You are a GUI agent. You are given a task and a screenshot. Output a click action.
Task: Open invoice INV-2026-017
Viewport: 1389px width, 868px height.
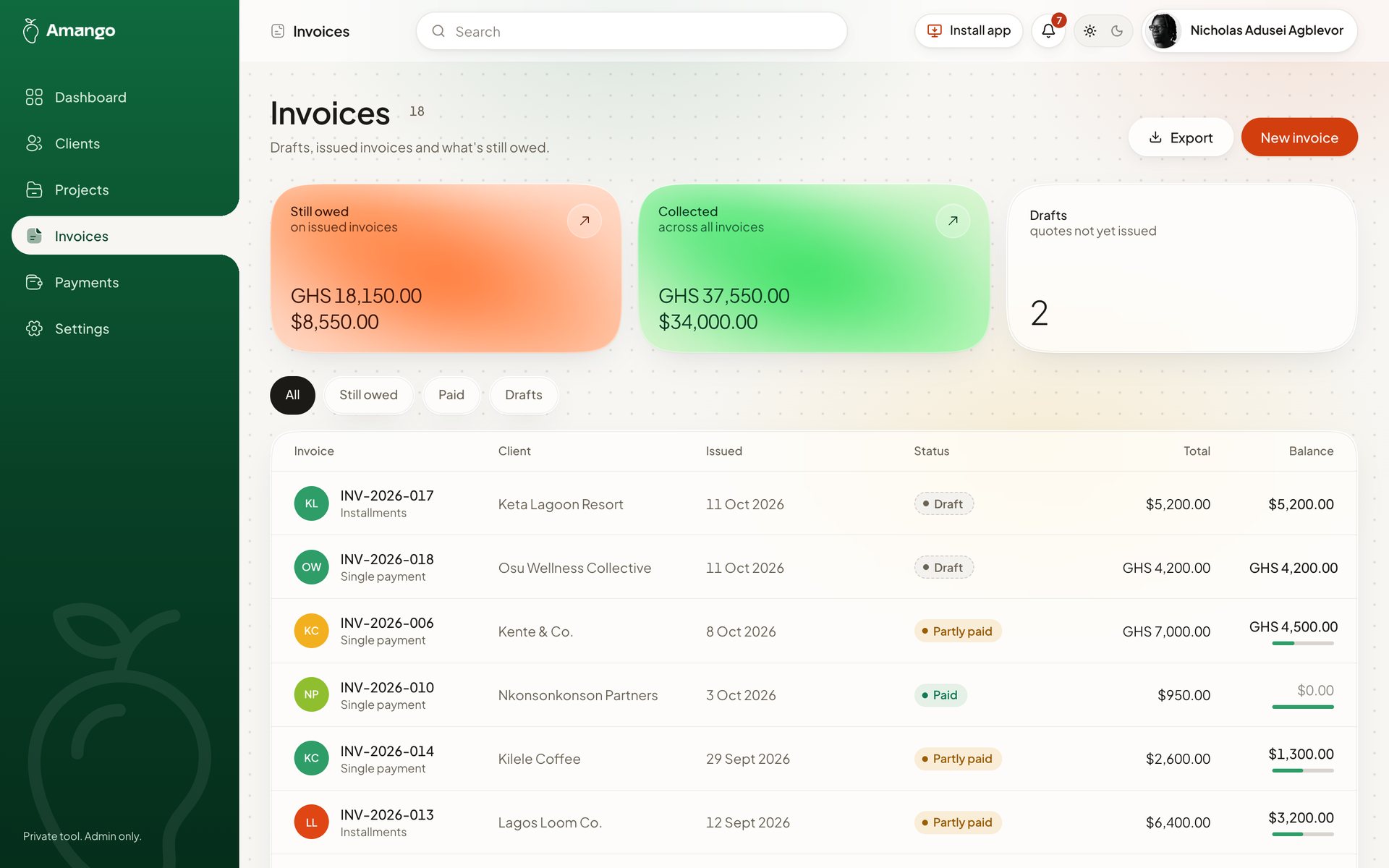pos(387,495)
